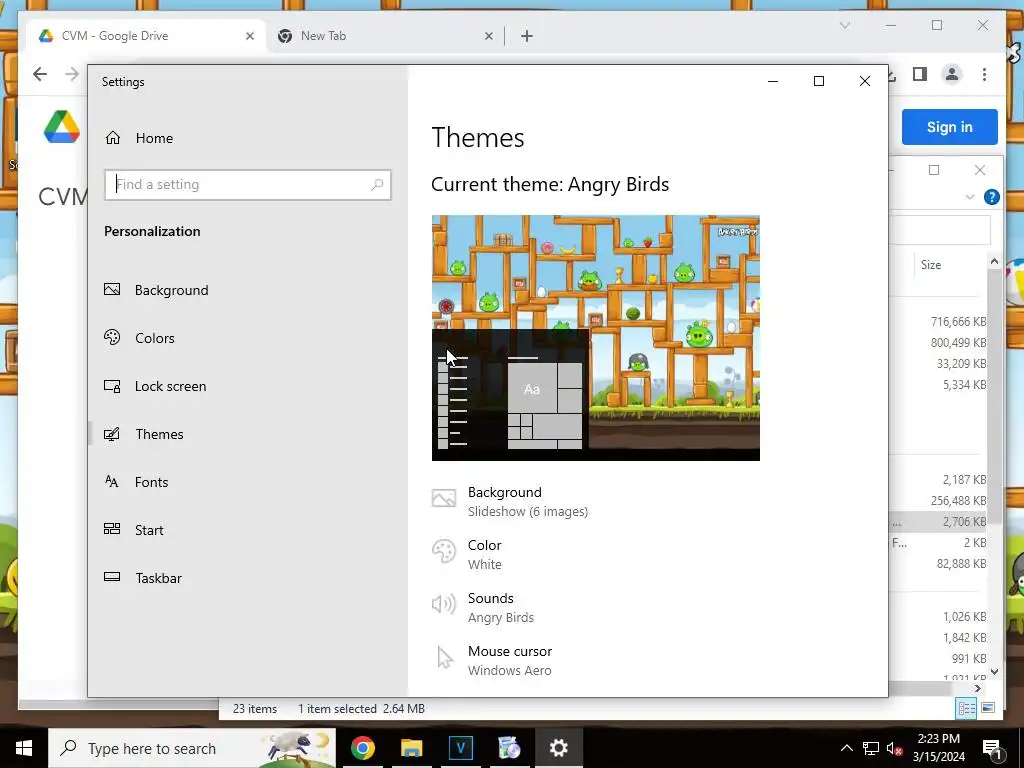Click the Google Drive logo
Viewport: 1024px width, 768px height.
(61, 127)
